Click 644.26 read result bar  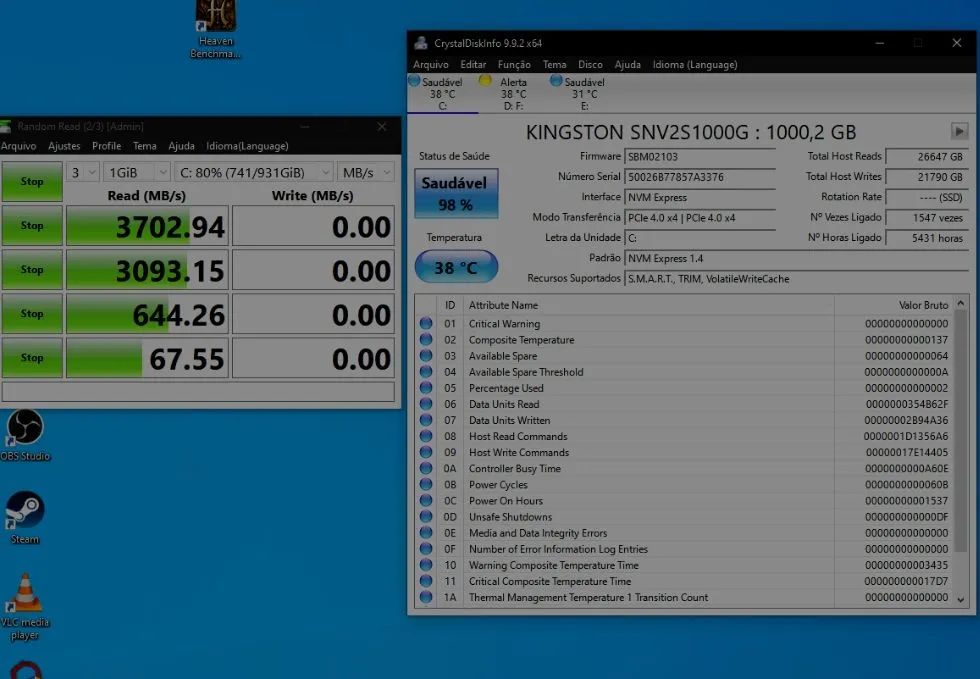tap(148, 314)
